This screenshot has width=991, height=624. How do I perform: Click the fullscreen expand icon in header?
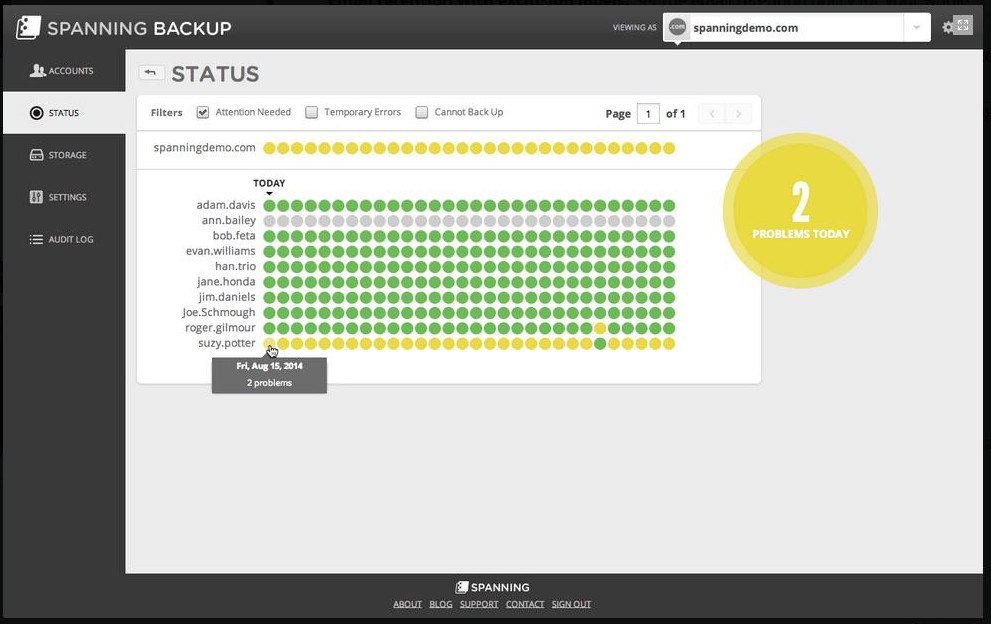point(964,26)
